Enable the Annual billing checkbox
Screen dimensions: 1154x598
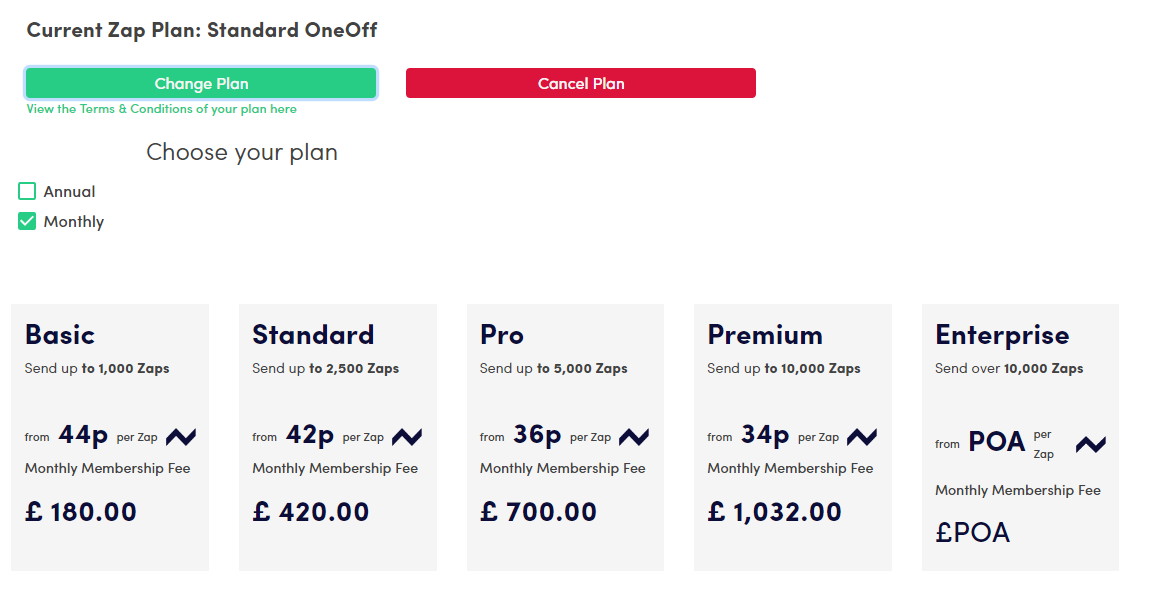click(28, 191)
